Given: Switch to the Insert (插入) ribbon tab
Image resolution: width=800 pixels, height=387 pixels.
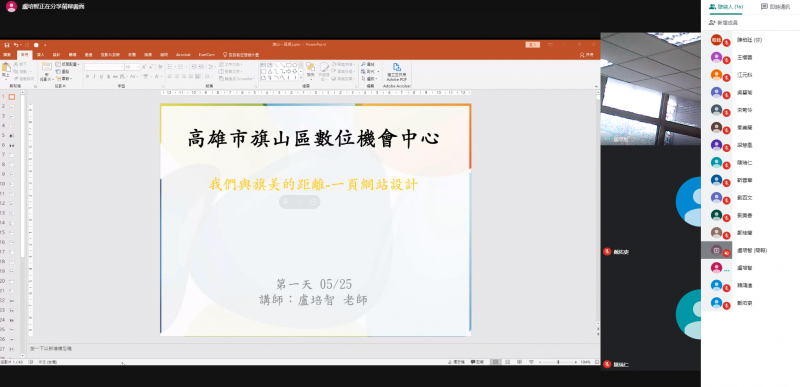Looking at the screenshot, I should point(40,55).
